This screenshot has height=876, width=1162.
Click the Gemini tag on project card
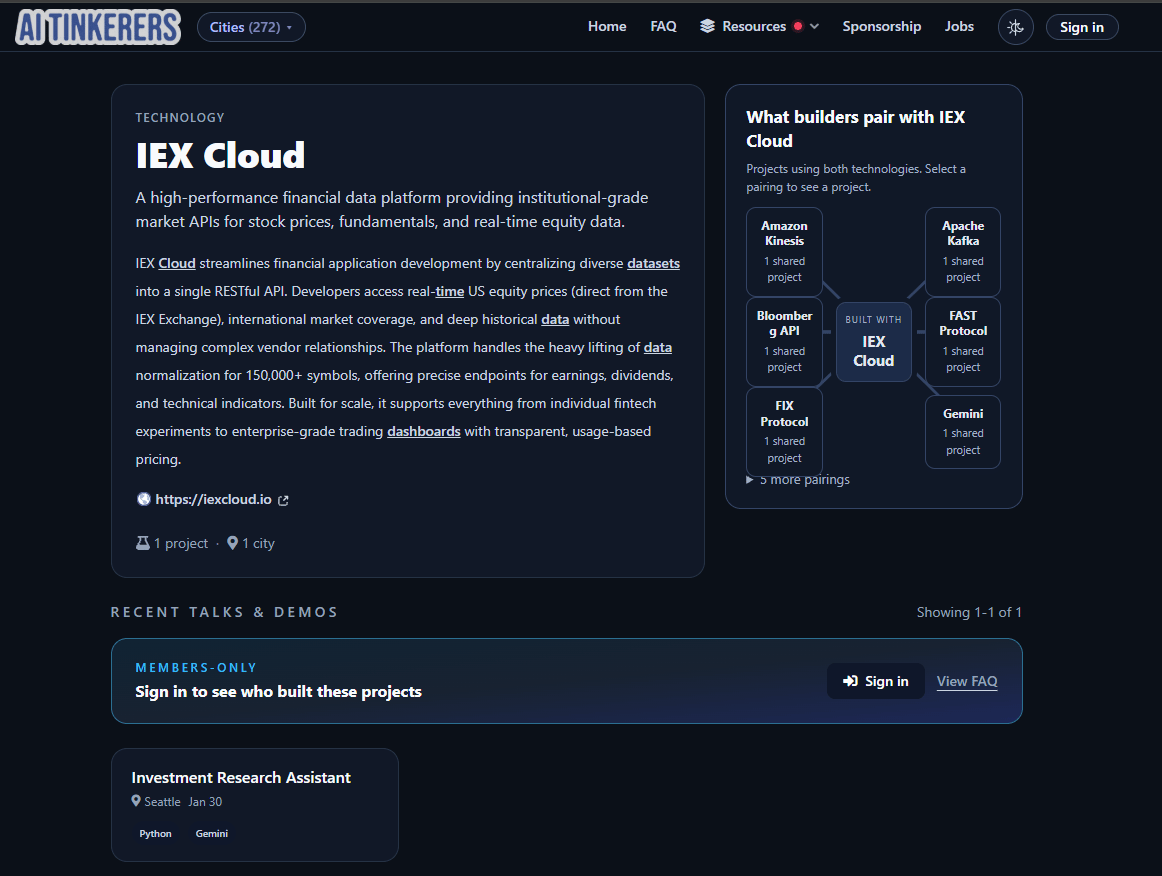click(212, 834)
